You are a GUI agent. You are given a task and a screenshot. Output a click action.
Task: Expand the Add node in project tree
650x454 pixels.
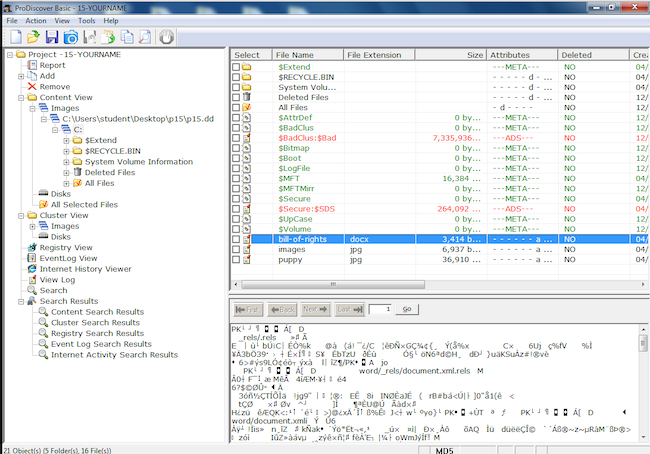tap(19, 76)
